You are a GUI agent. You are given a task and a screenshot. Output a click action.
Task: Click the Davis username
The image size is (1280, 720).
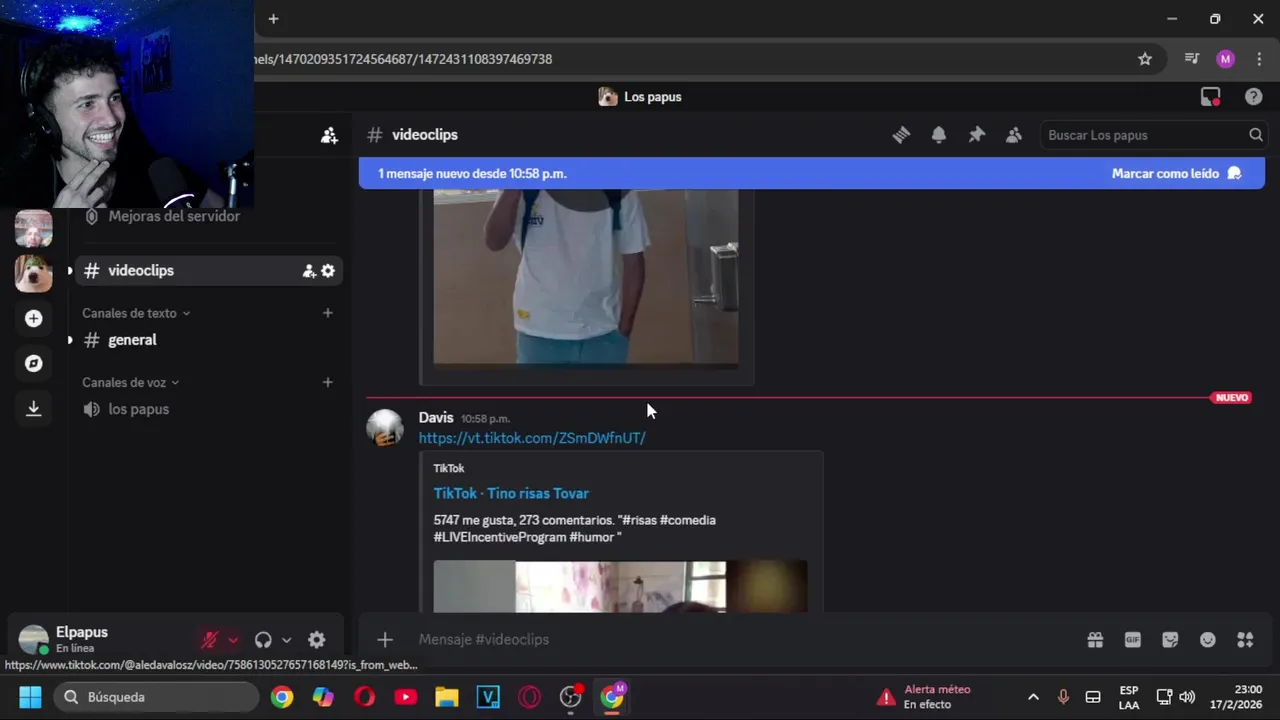tap(436, 418)
